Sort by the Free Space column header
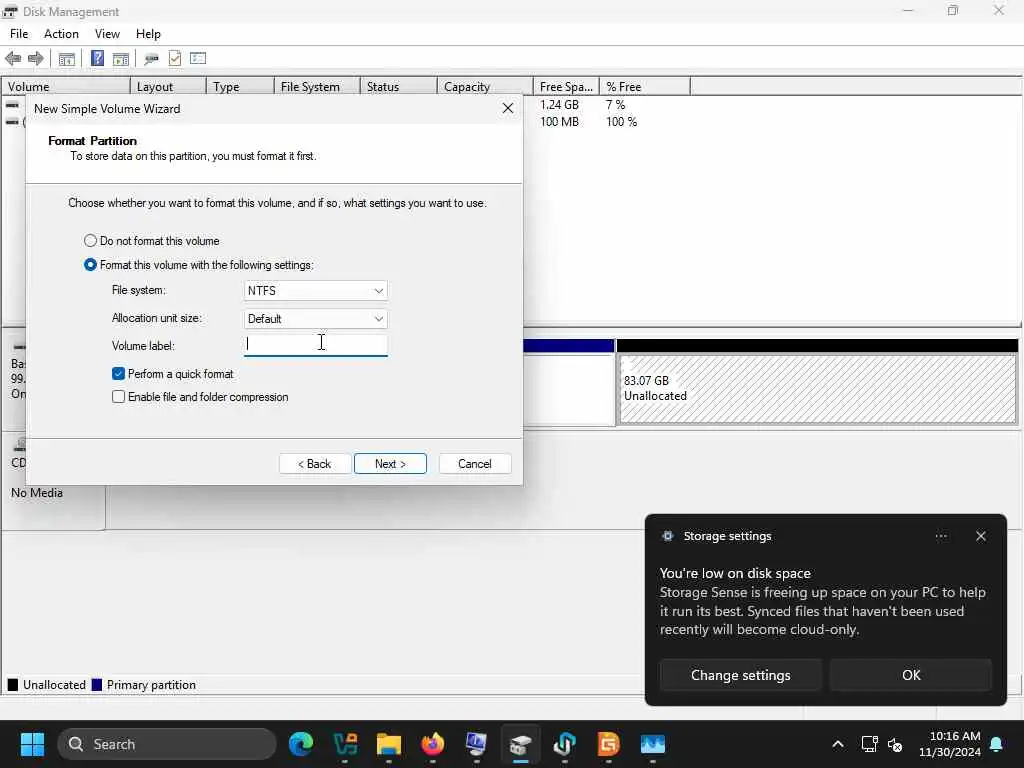Screen dimensions: 1024x768 [x=566, y=86]
